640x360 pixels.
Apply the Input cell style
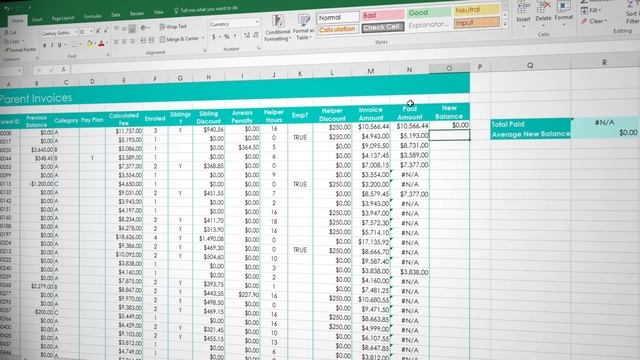pyautogui.click(x=476, y=22)
